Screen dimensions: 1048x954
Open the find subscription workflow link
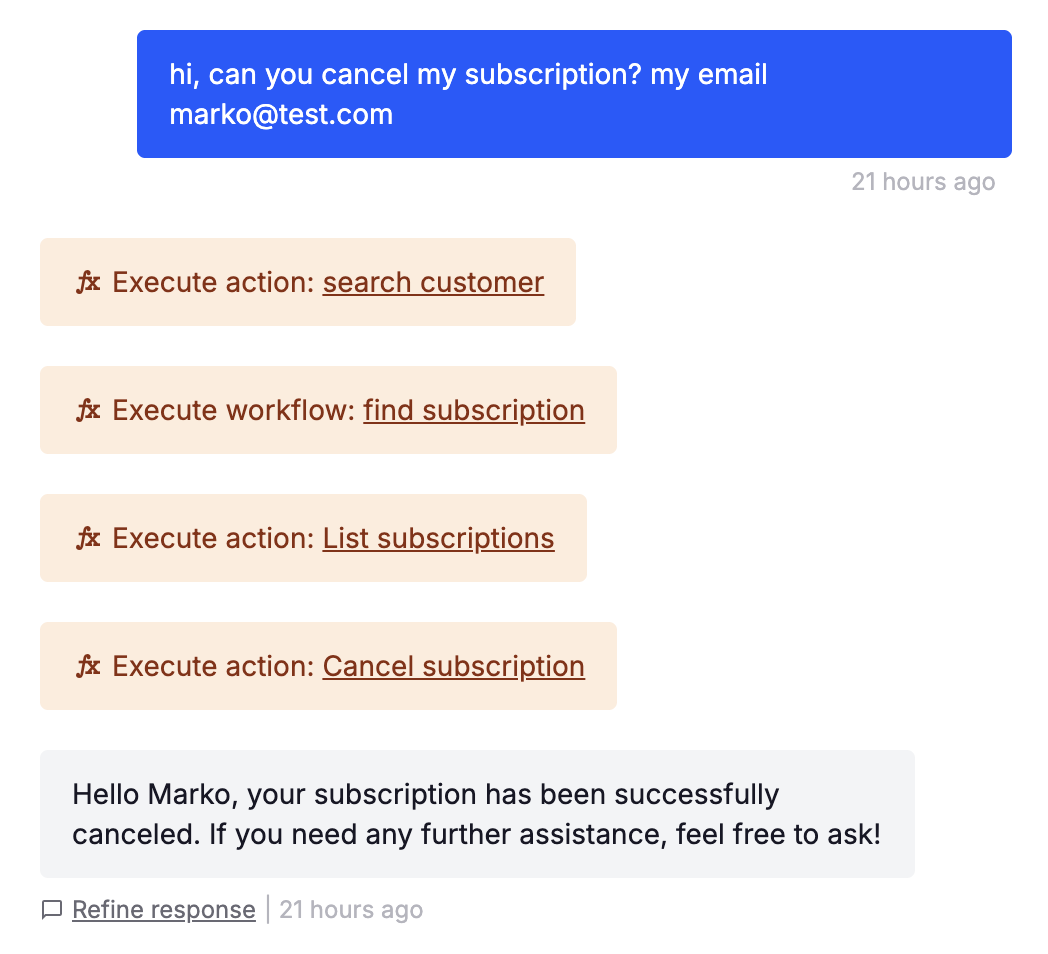(x=474, y=410)
